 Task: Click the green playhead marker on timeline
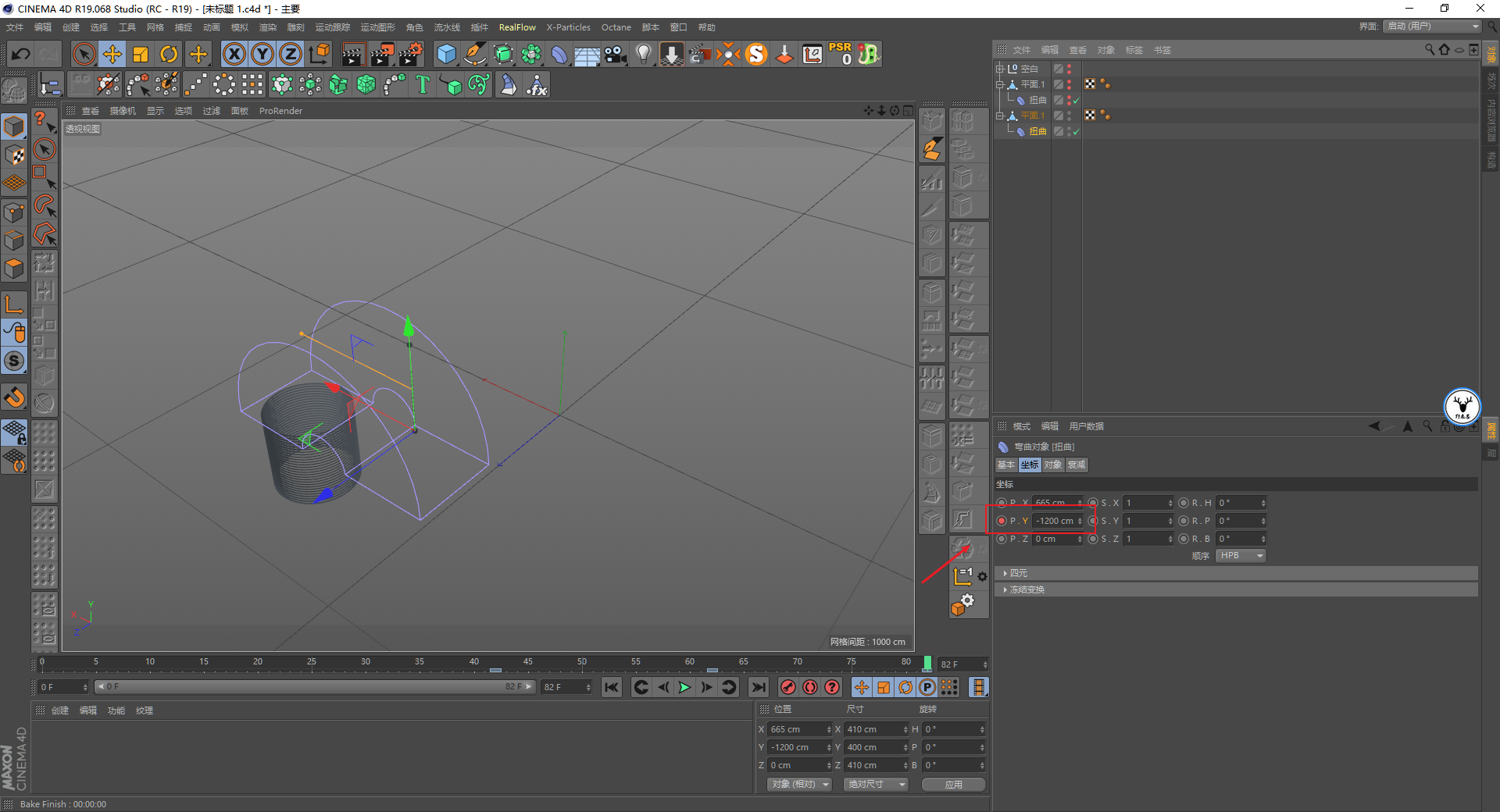(927, 663)
